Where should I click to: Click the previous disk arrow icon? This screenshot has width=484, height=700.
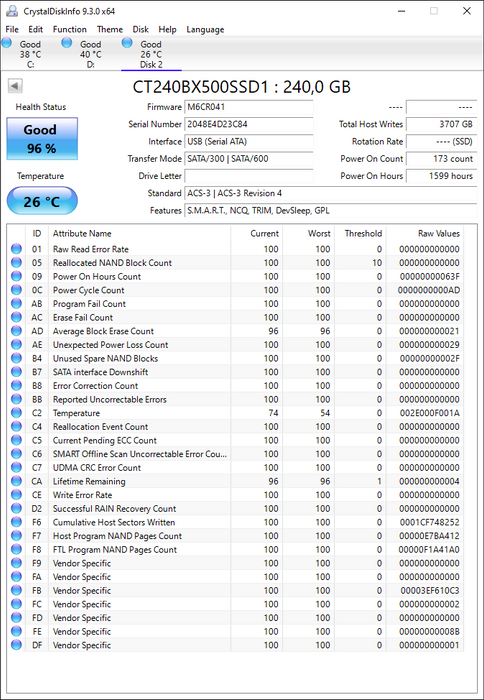coord(15,86)
